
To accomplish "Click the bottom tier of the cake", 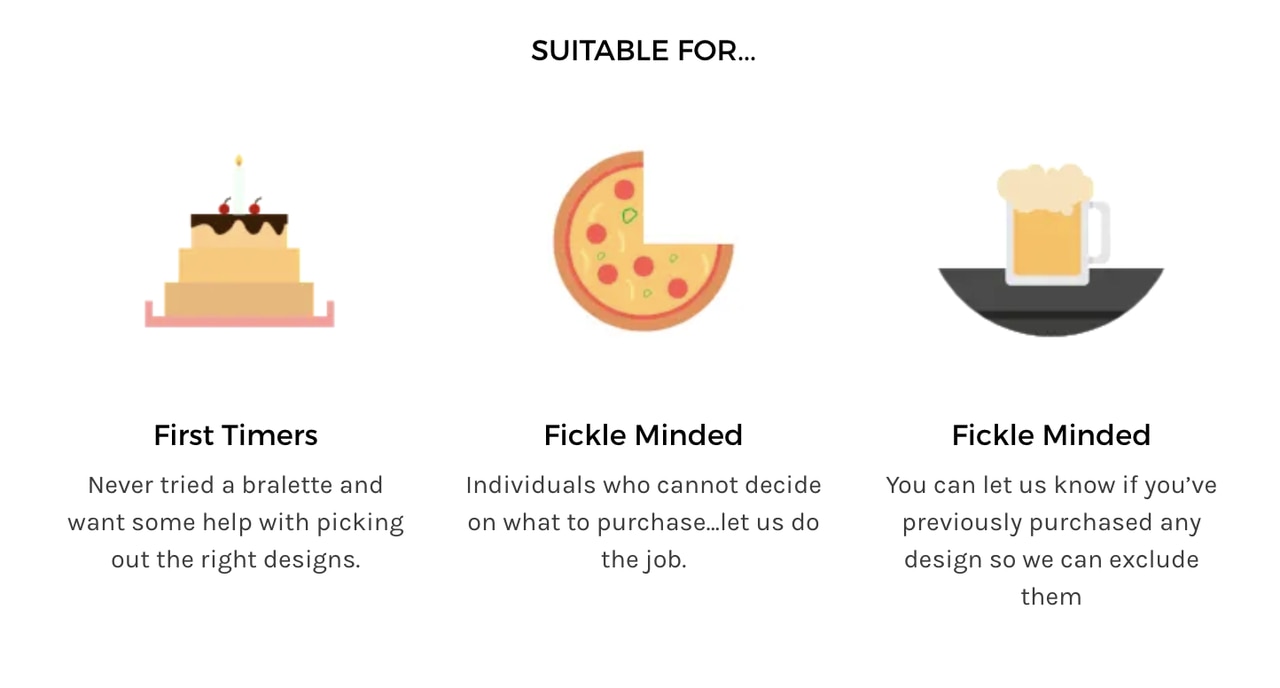I will coord(239,298).
